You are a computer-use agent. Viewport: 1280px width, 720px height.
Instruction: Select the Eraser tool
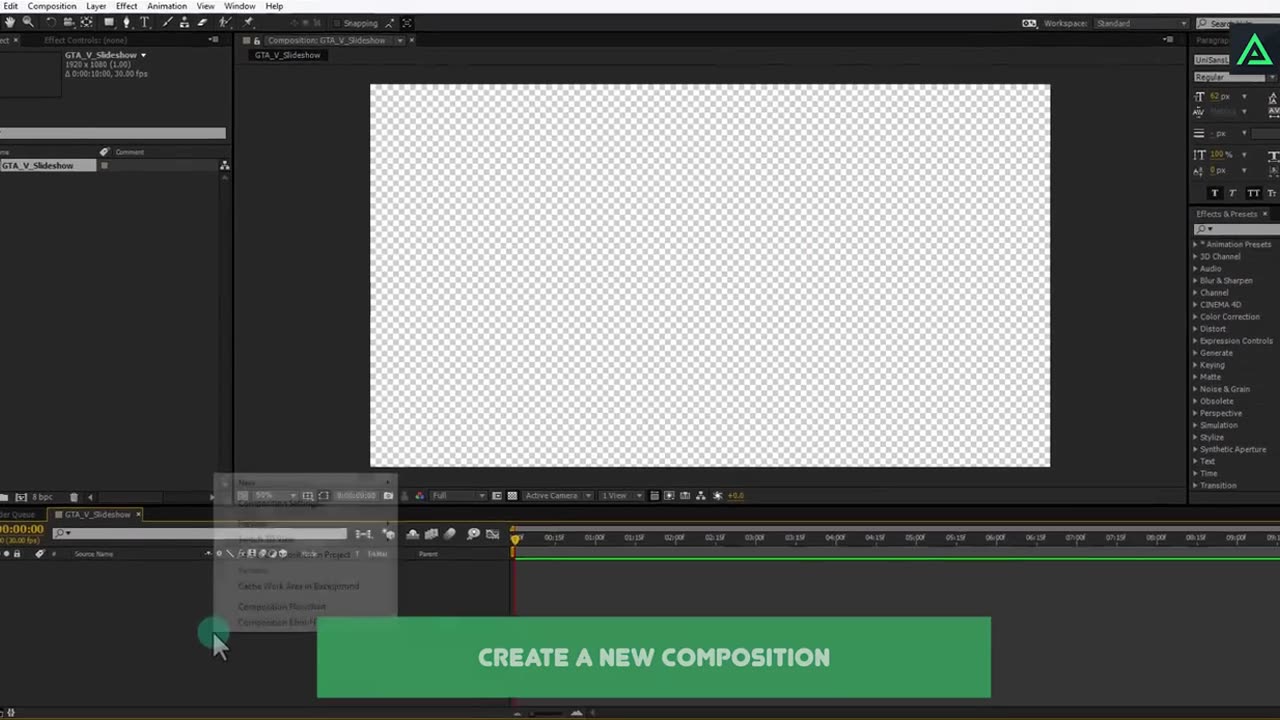pos(202,22)
